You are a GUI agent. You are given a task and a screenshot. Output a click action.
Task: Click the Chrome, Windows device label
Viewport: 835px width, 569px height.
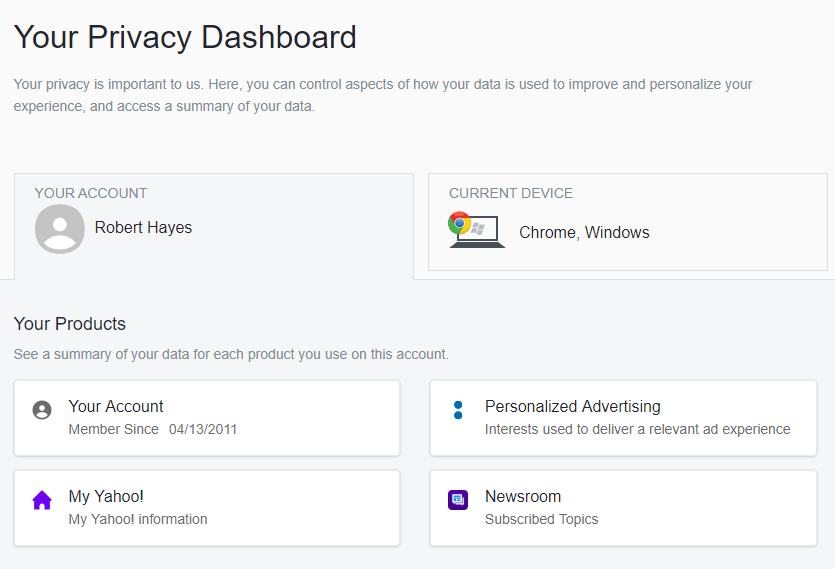tap(584, 232)
